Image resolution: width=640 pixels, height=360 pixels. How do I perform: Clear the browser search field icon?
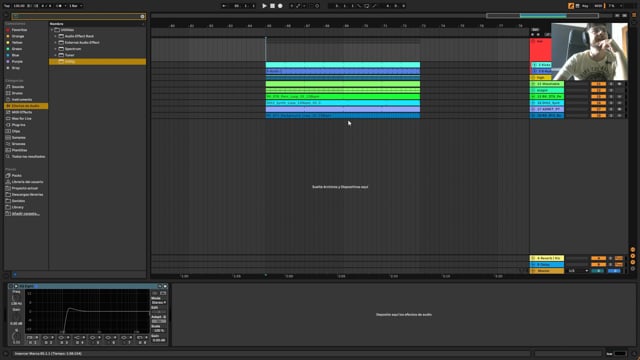point(142,16)
